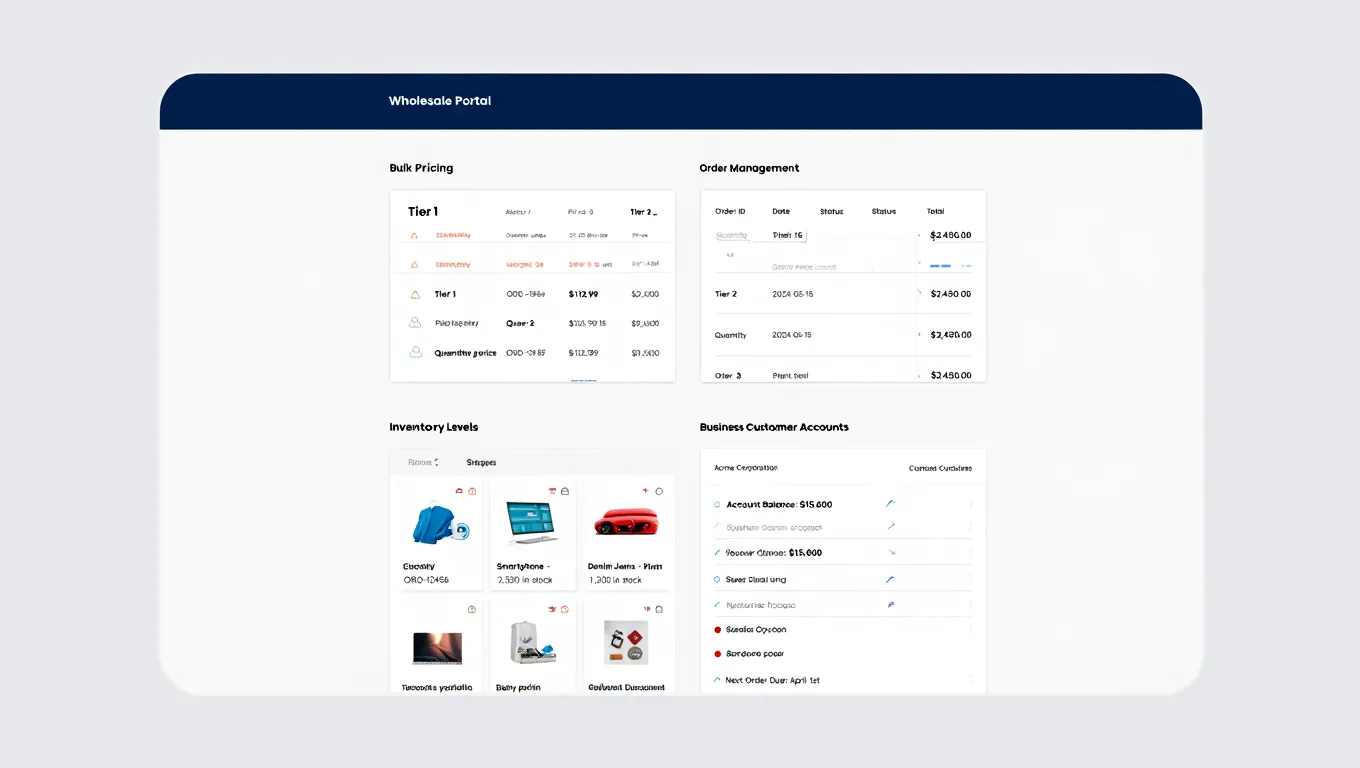Image resolution: width=1360 pixels, height=768 pixels.
Task: Open the Smartphone product thumbnail
Action: click(532, 523)
